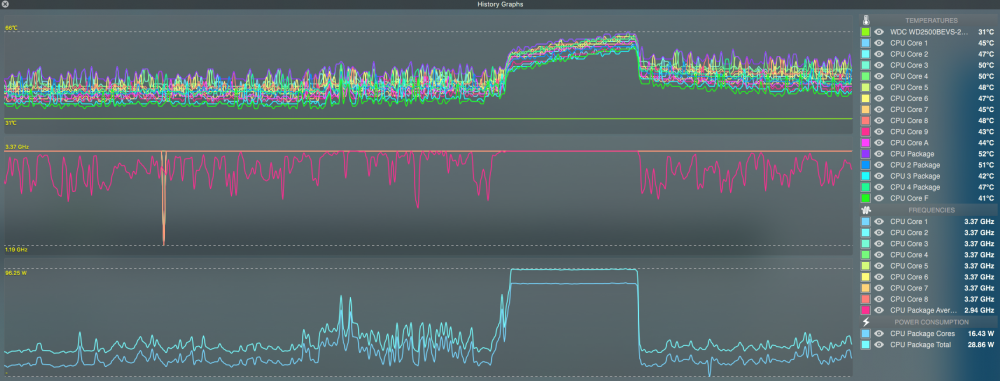Hide CPU Core 4 frequency line
1000x381 pixels.
click(x=879, y=255)
